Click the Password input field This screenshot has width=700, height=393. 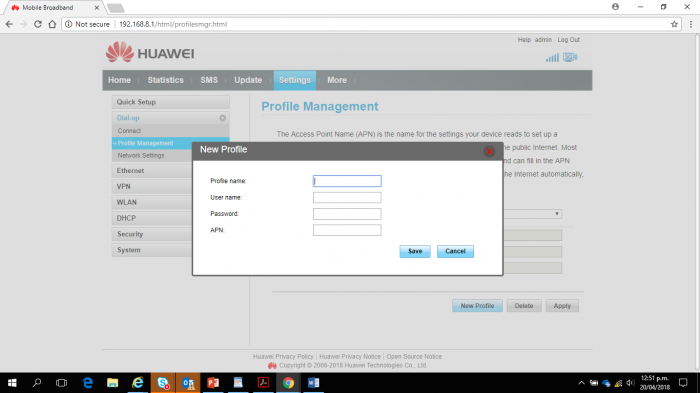click(347, 214)
